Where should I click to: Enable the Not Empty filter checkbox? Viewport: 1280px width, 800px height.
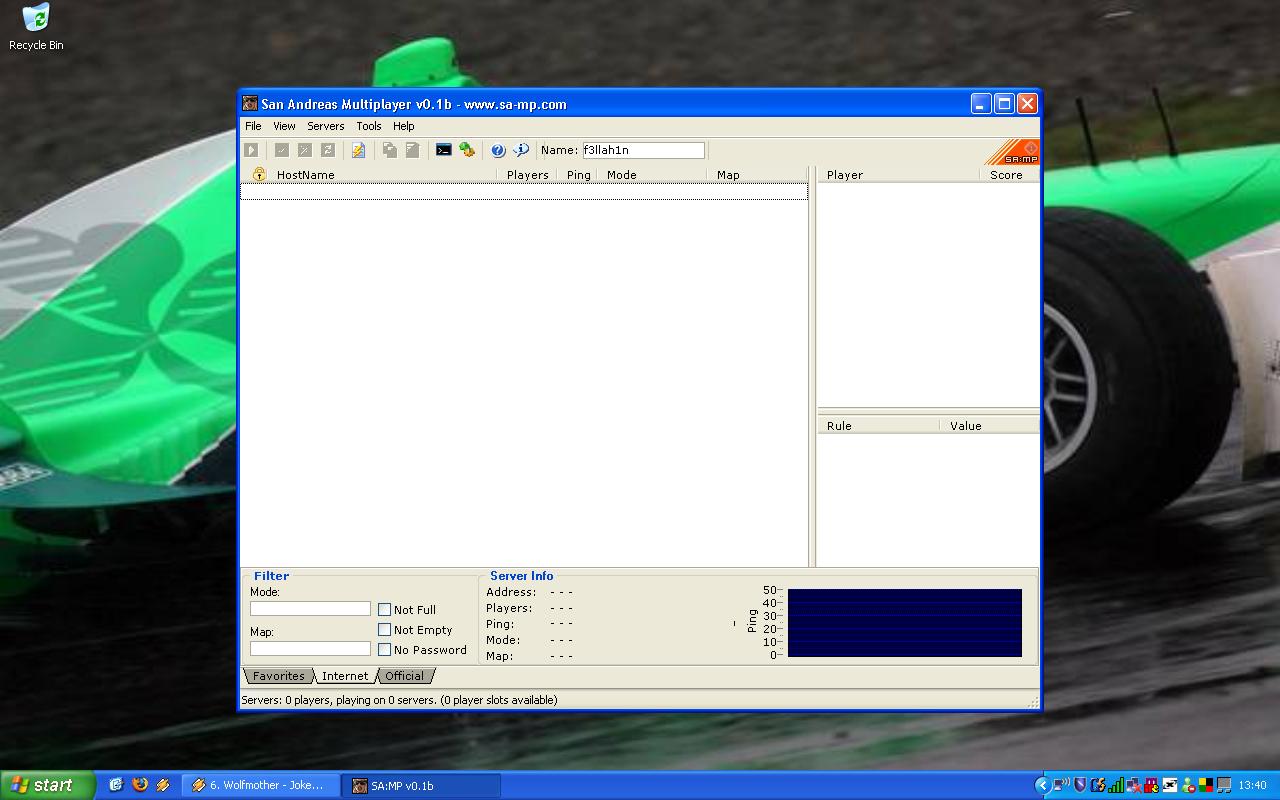[x=384, y=629]
